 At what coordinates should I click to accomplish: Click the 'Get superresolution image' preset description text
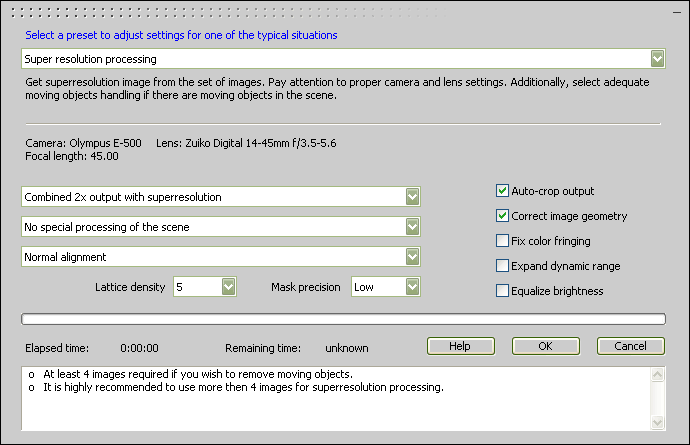tap(337, 88)
